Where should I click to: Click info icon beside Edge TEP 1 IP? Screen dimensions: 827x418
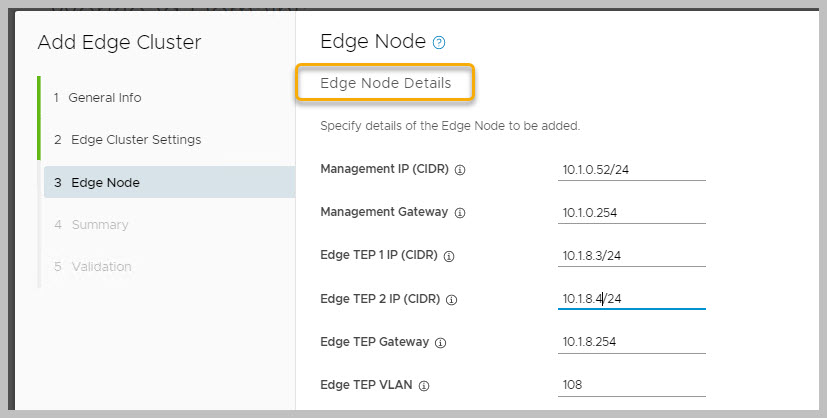(x=449, y=256)
